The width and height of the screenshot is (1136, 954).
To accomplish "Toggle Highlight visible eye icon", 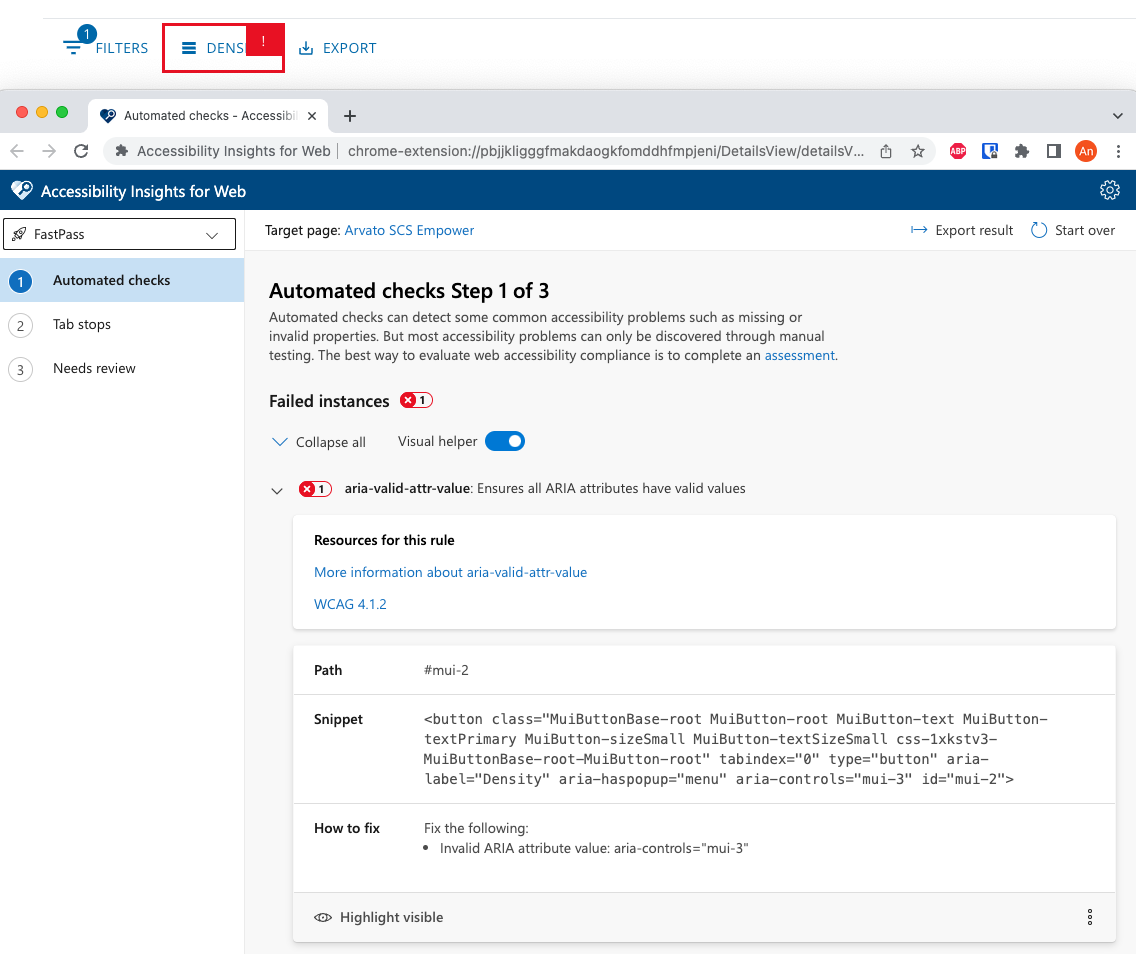I will 323,917.
